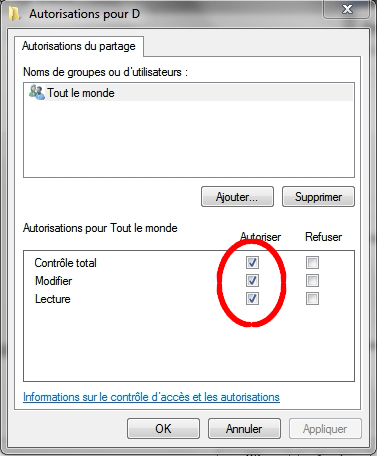Screen dimensions: 377x456
Task: Open the Autorisations du partage tab
Action: [79, 46]
